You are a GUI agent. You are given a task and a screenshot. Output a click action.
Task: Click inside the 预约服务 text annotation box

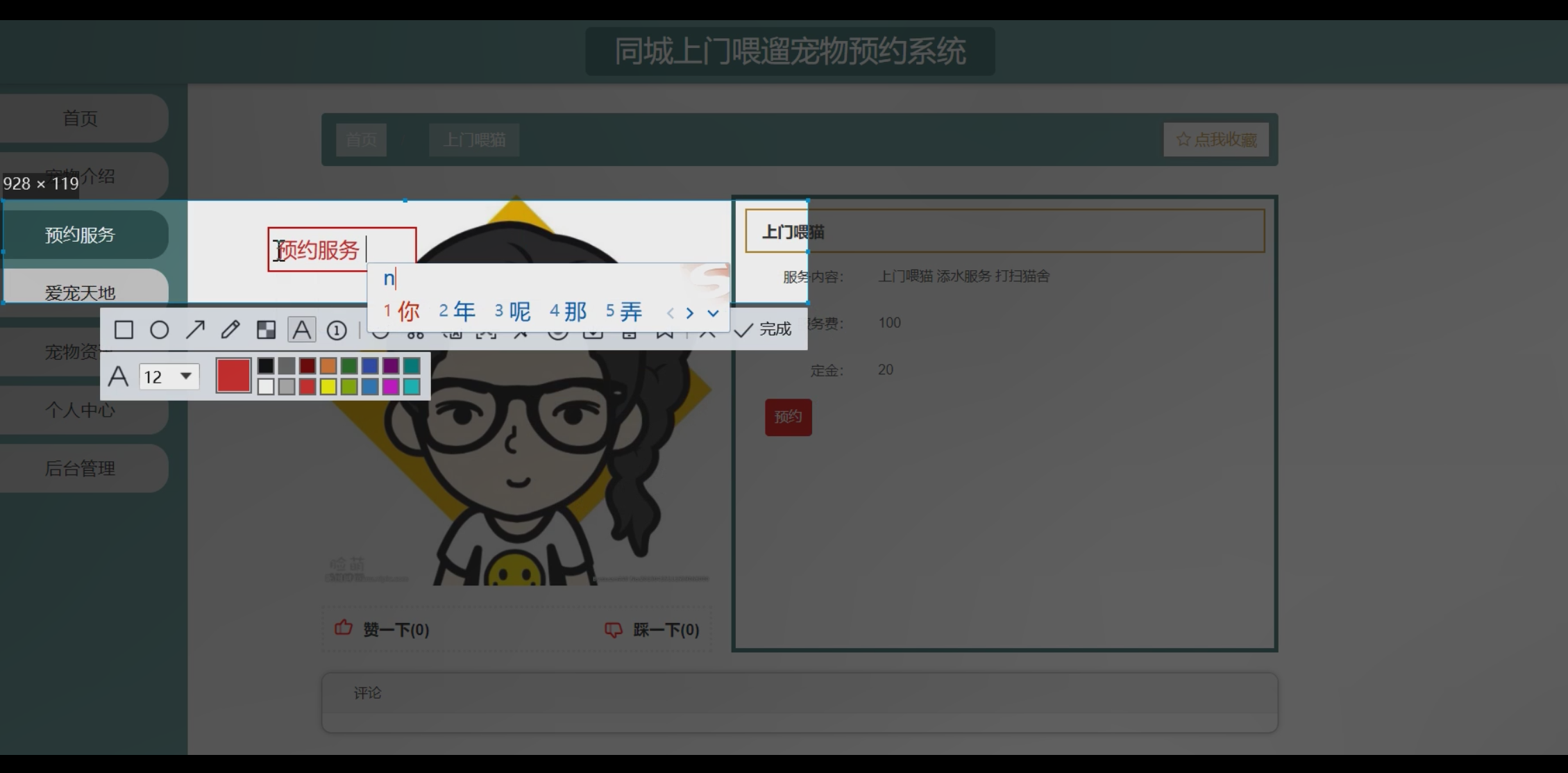coord(342,249)
